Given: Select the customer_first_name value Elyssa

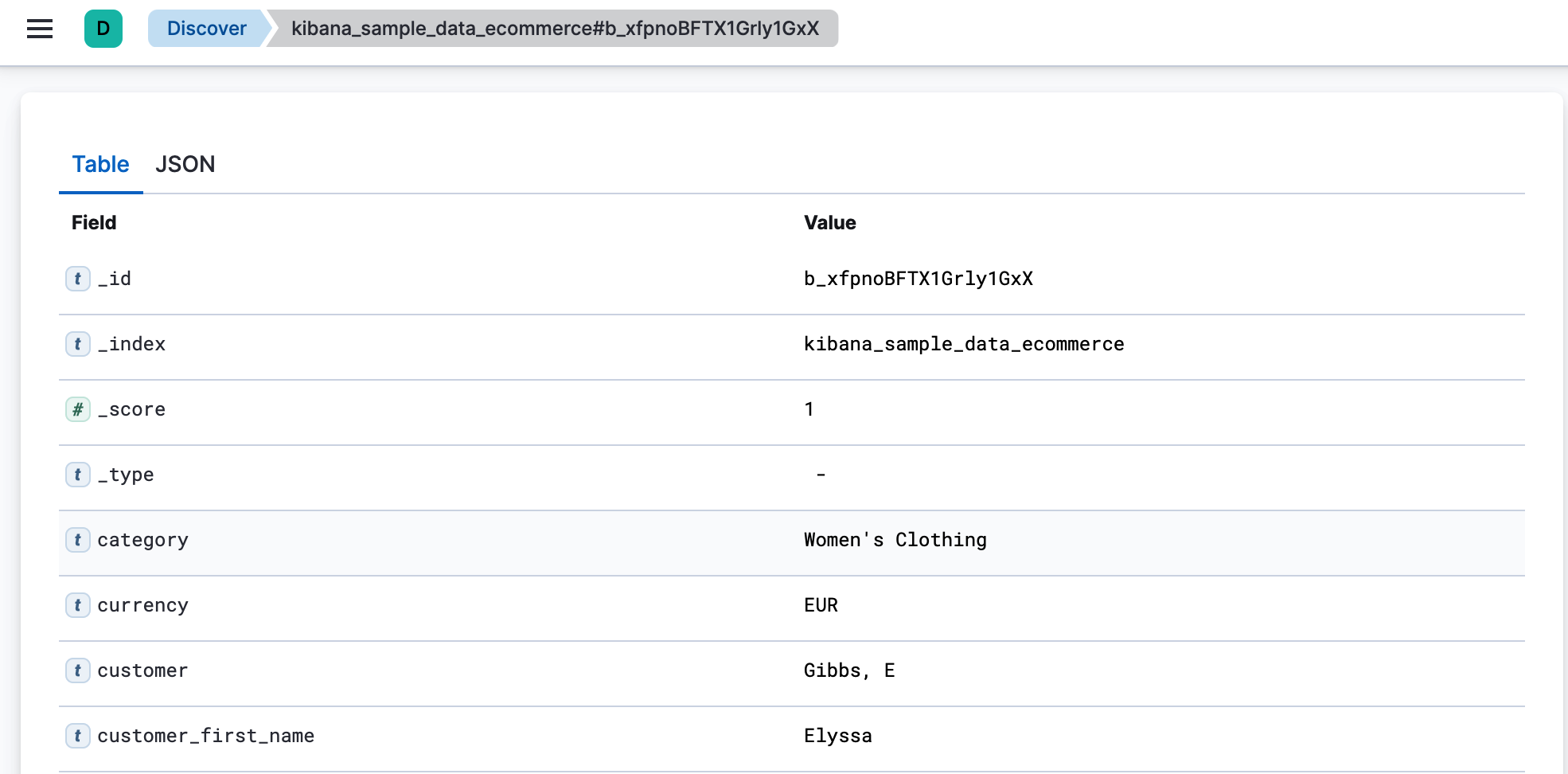Looking at the screenshot, I should 837,736.
